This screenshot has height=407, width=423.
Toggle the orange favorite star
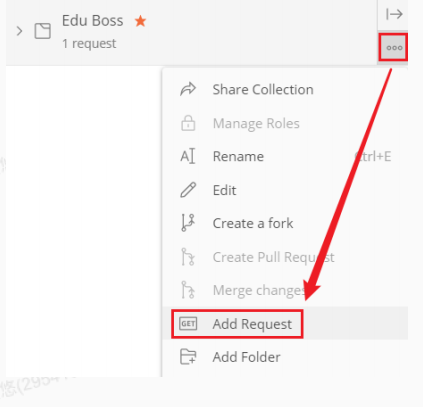(x=140, y=21)
